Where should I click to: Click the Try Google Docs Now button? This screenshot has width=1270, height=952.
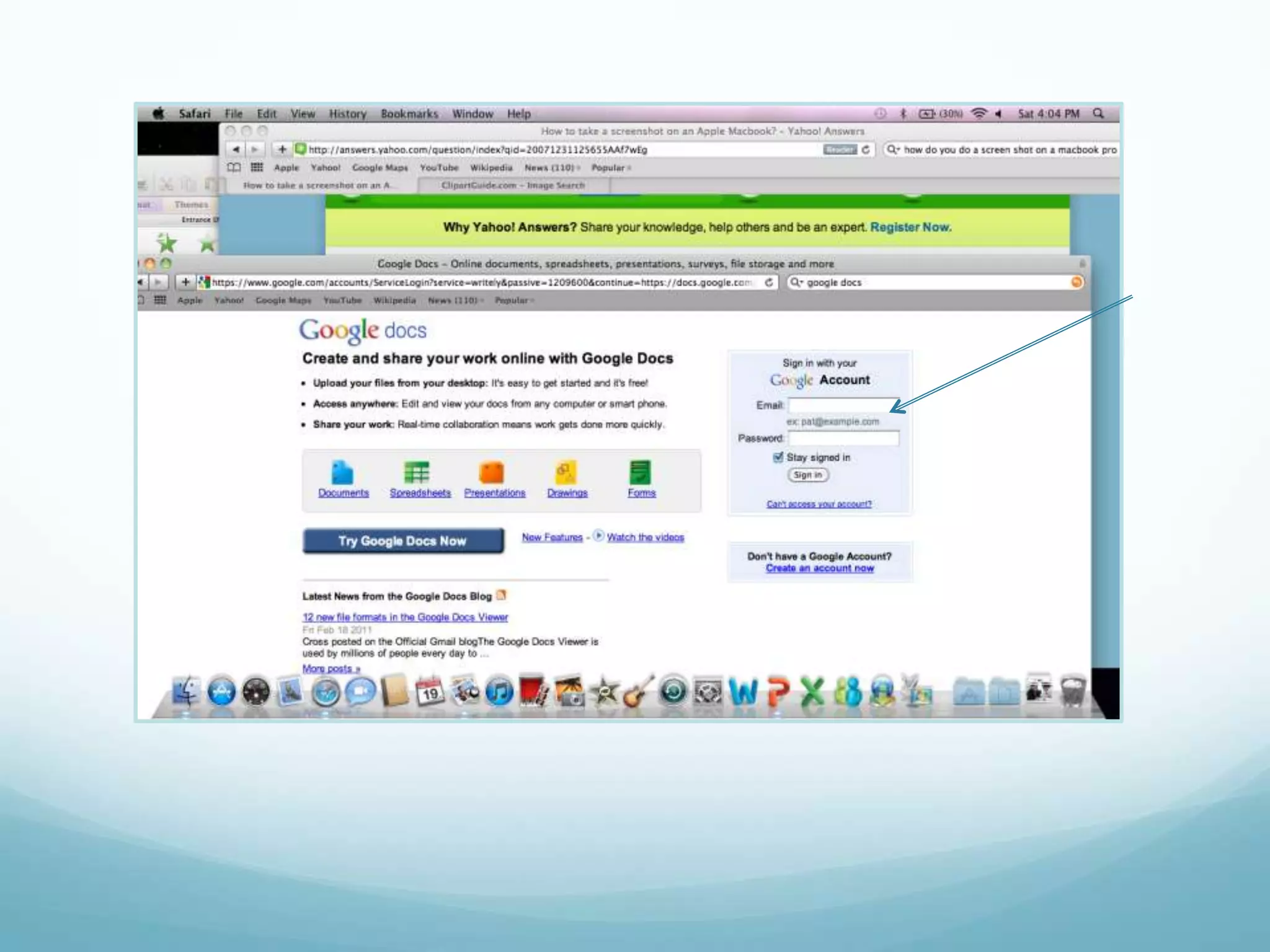point(403,541)
